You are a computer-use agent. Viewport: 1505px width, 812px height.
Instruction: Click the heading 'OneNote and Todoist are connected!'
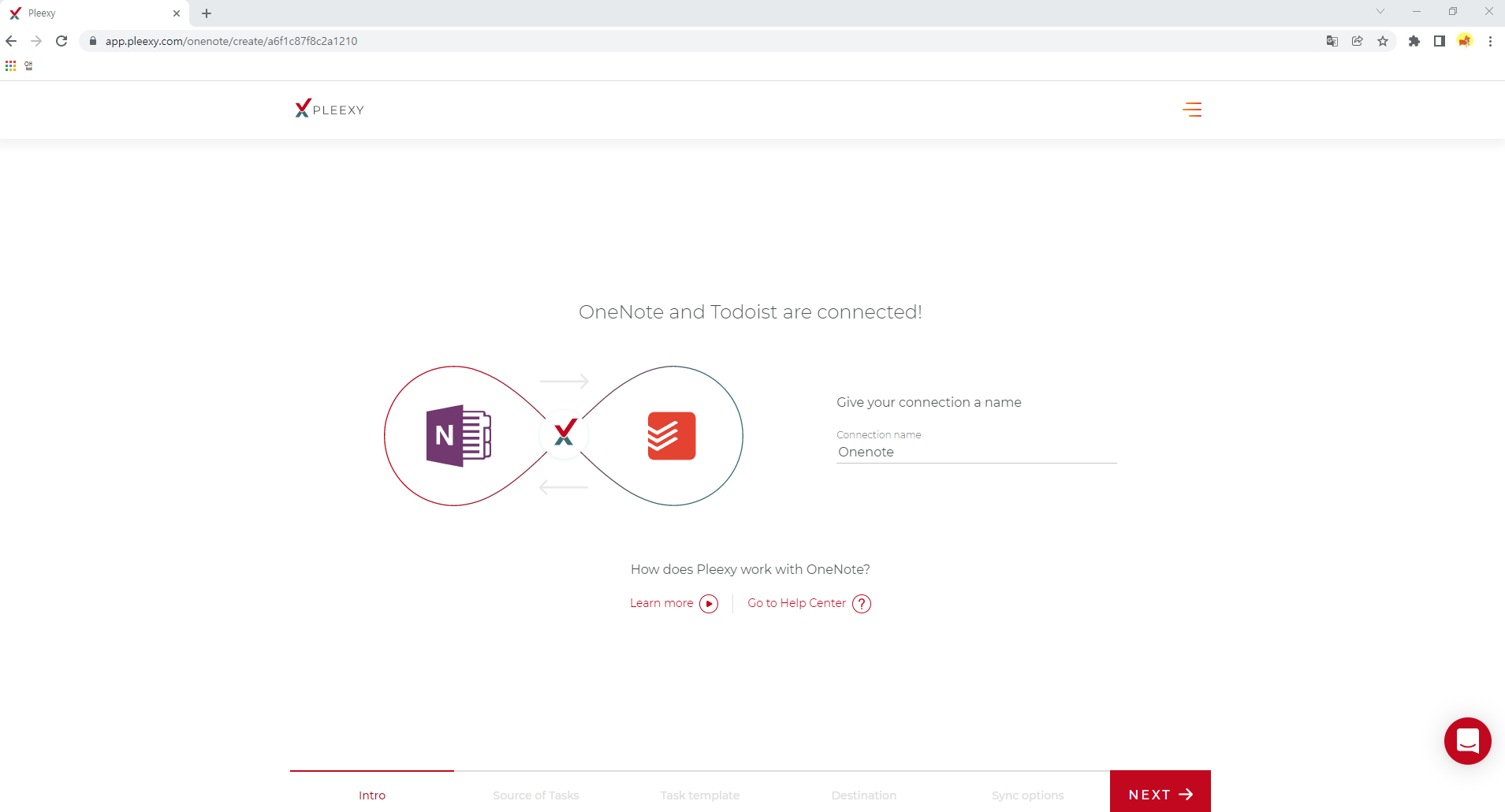pyautogui.click(x=751, y=312)
